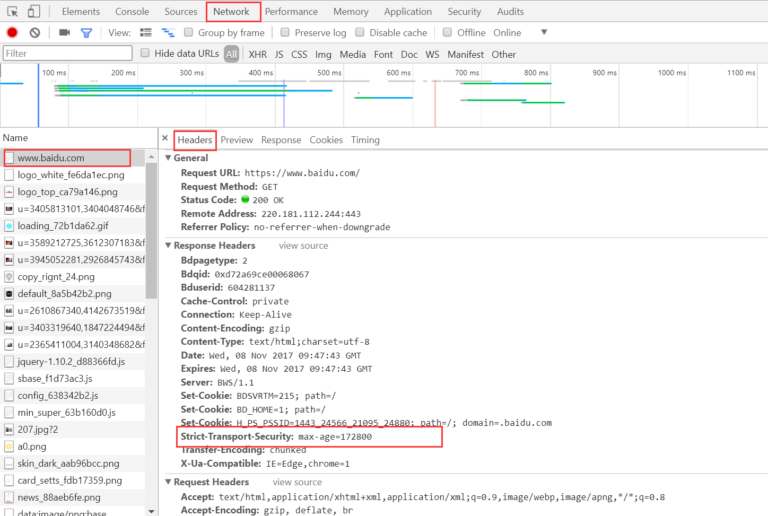768x516 pixels.
Task: Click icon of u=2610867340 image request
Action: pos(9,311)
